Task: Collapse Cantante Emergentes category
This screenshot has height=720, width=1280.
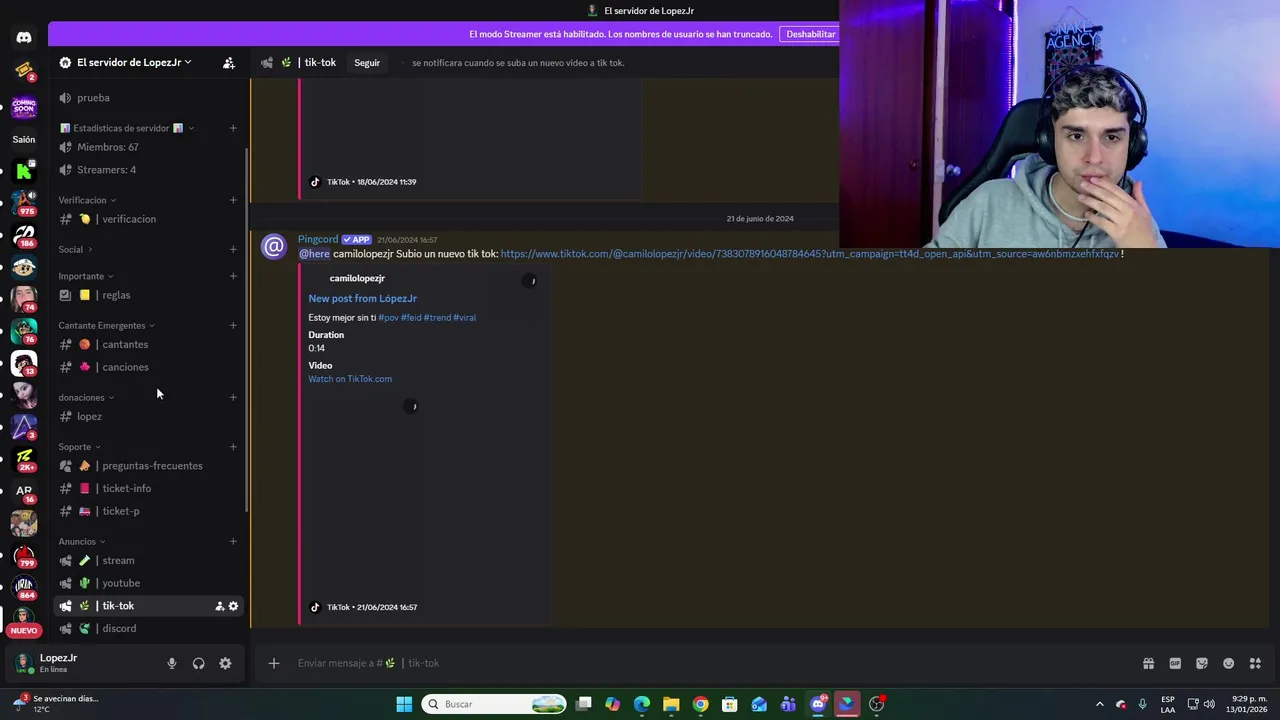Action: tap(106, 325)
